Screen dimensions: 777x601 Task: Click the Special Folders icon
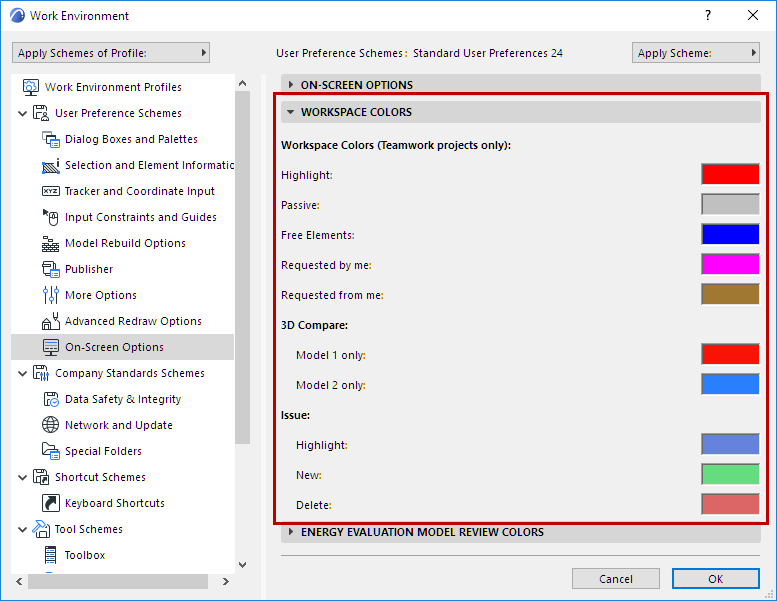(51, 451)
